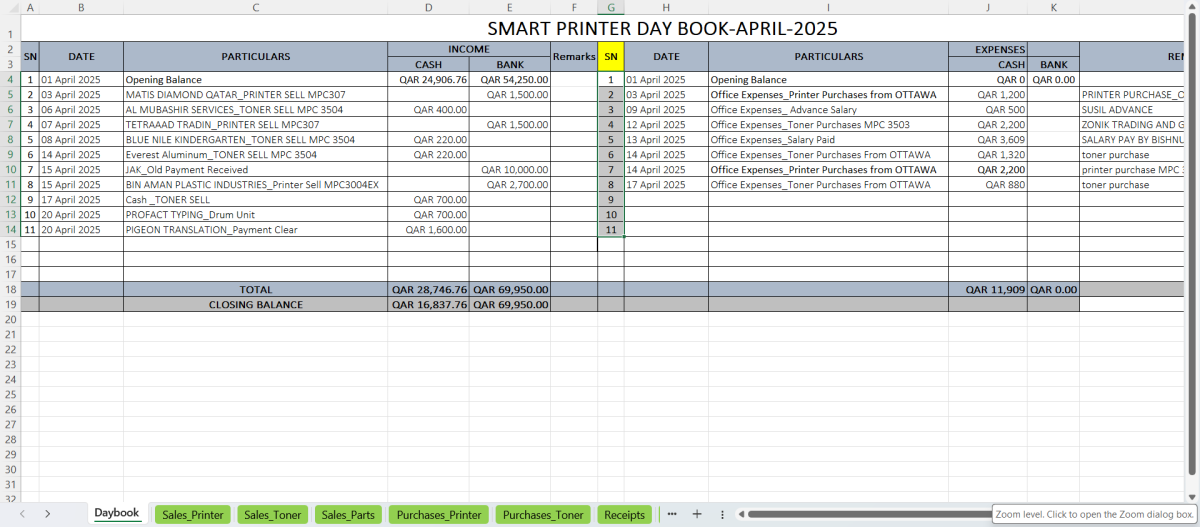Image resolution: width=1200 pixels, height=527 pixels.
Task: Switch to the Sales_Printer sheet tab
Action: pyautogui.click(x=193, y=515)
